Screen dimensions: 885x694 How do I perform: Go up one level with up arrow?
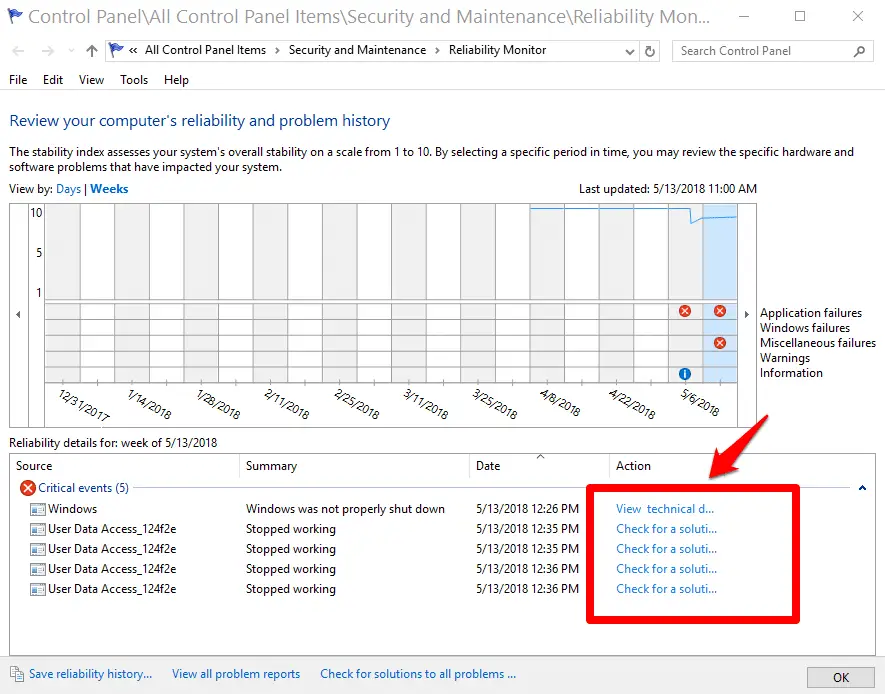[91, 51]
